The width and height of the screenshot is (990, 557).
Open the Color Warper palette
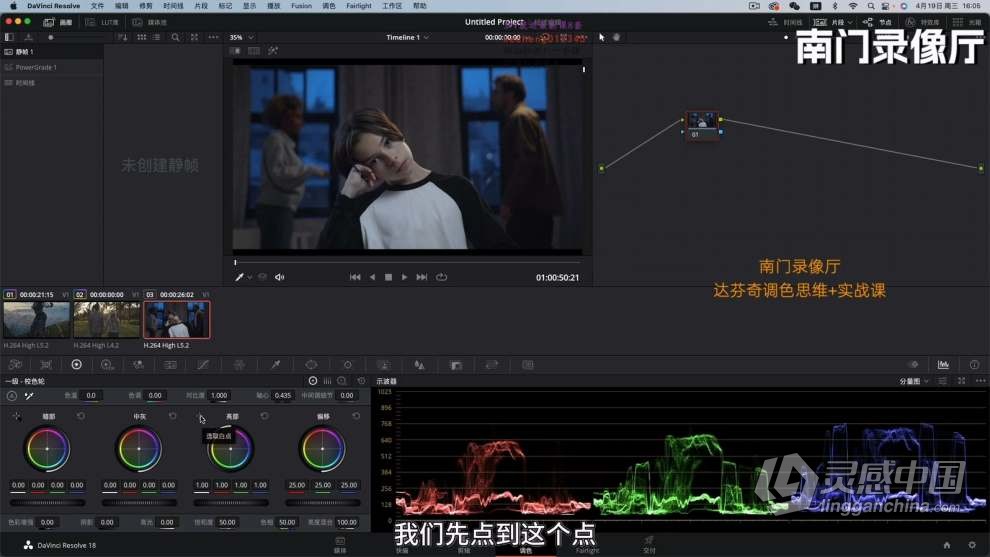[x=239, y=364]
